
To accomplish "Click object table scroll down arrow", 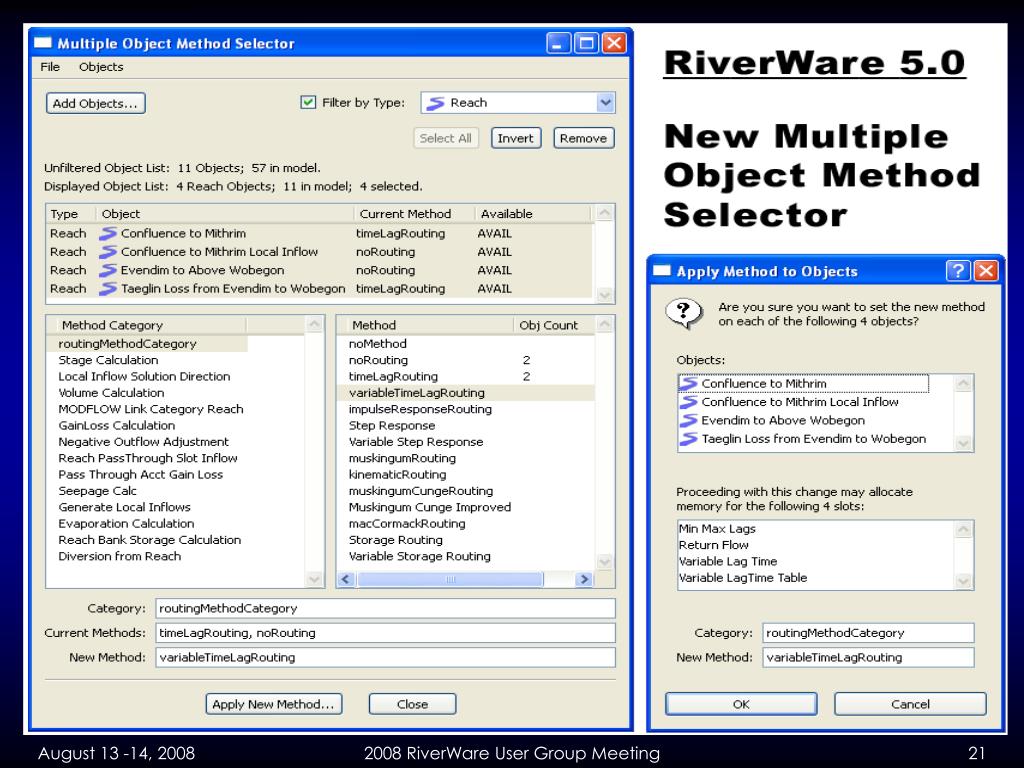I will pos(605,295).
